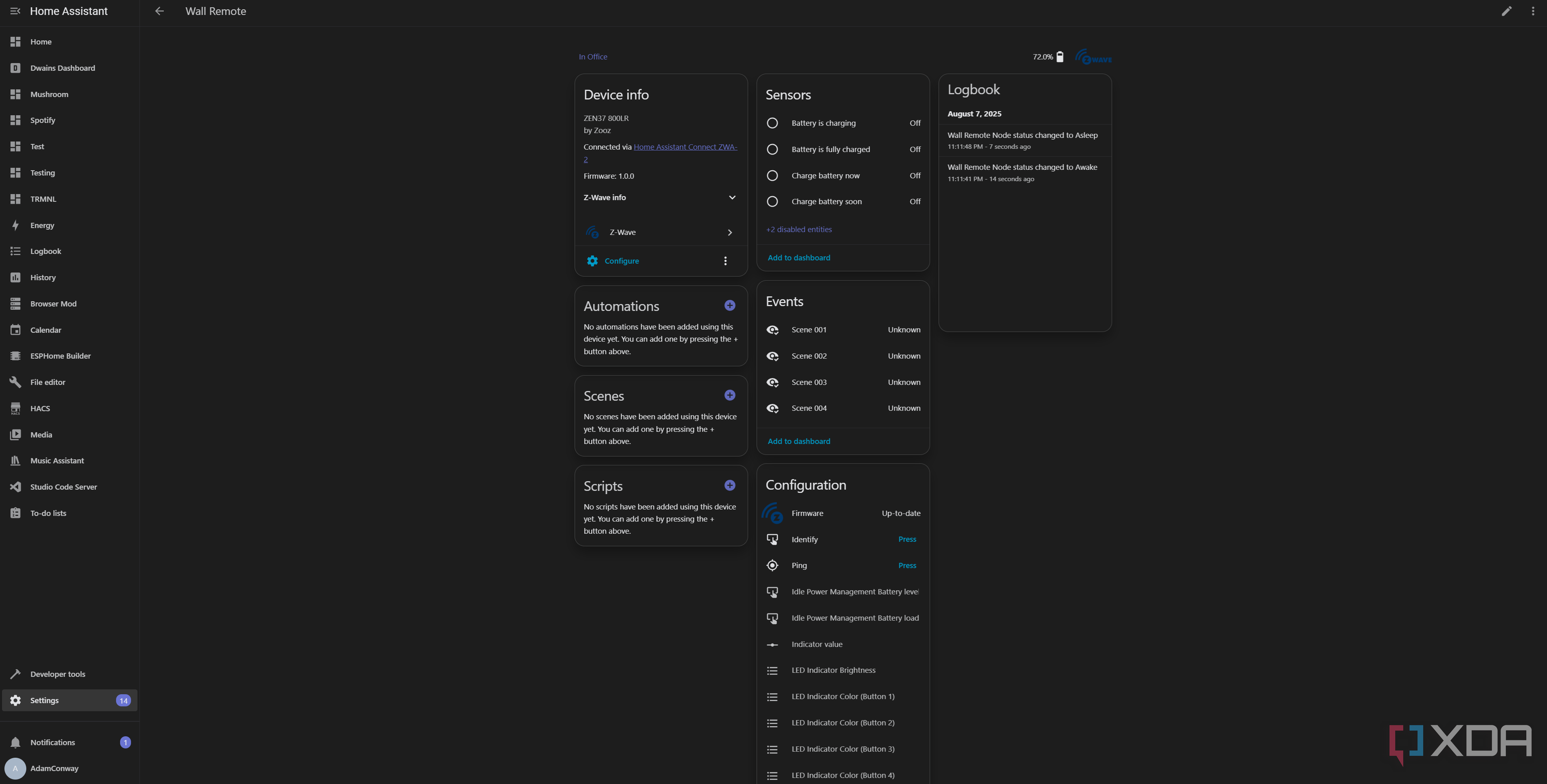1547x784 pixels.
Task: Click the Ping target icon in Configuration
Action: [772, 566]
